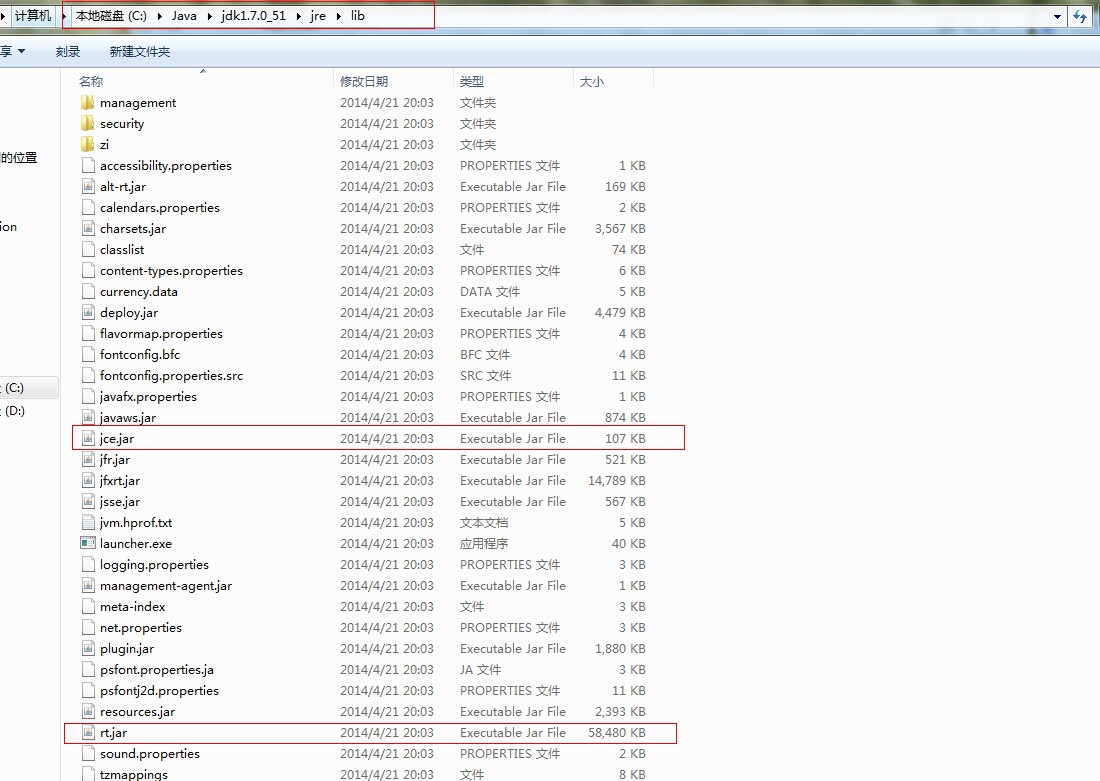The height and width of the screenshot is (781, 1100).
Task: Click the 14,789 KB size of jfxrt.jar
Action: pyautogui.click(x=617, y=481)
